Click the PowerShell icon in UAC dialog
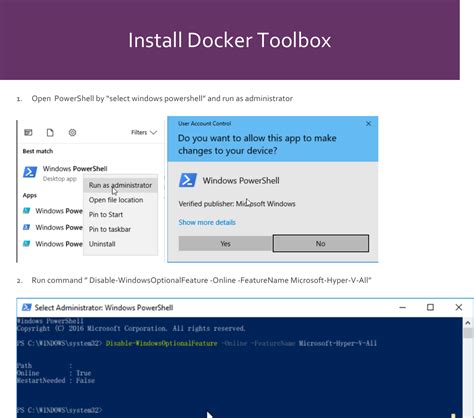The height and width of the screenshot is (418, 474). [188, 180]
